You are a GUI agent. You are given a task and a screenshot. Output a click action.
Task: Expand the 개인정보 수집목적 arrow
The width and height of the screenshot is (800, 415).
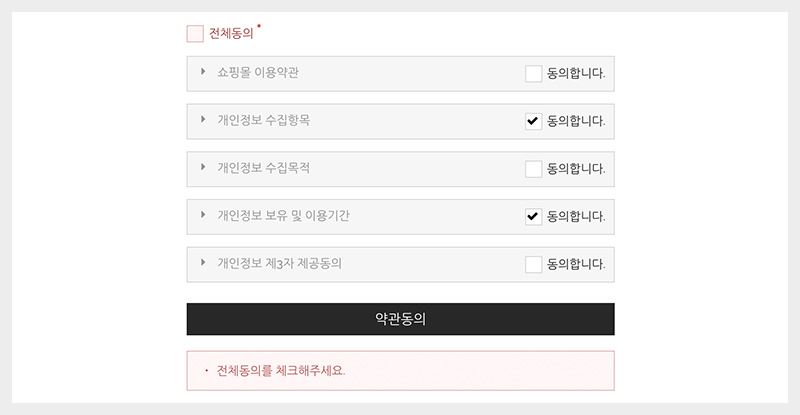(x=203, y=168)
